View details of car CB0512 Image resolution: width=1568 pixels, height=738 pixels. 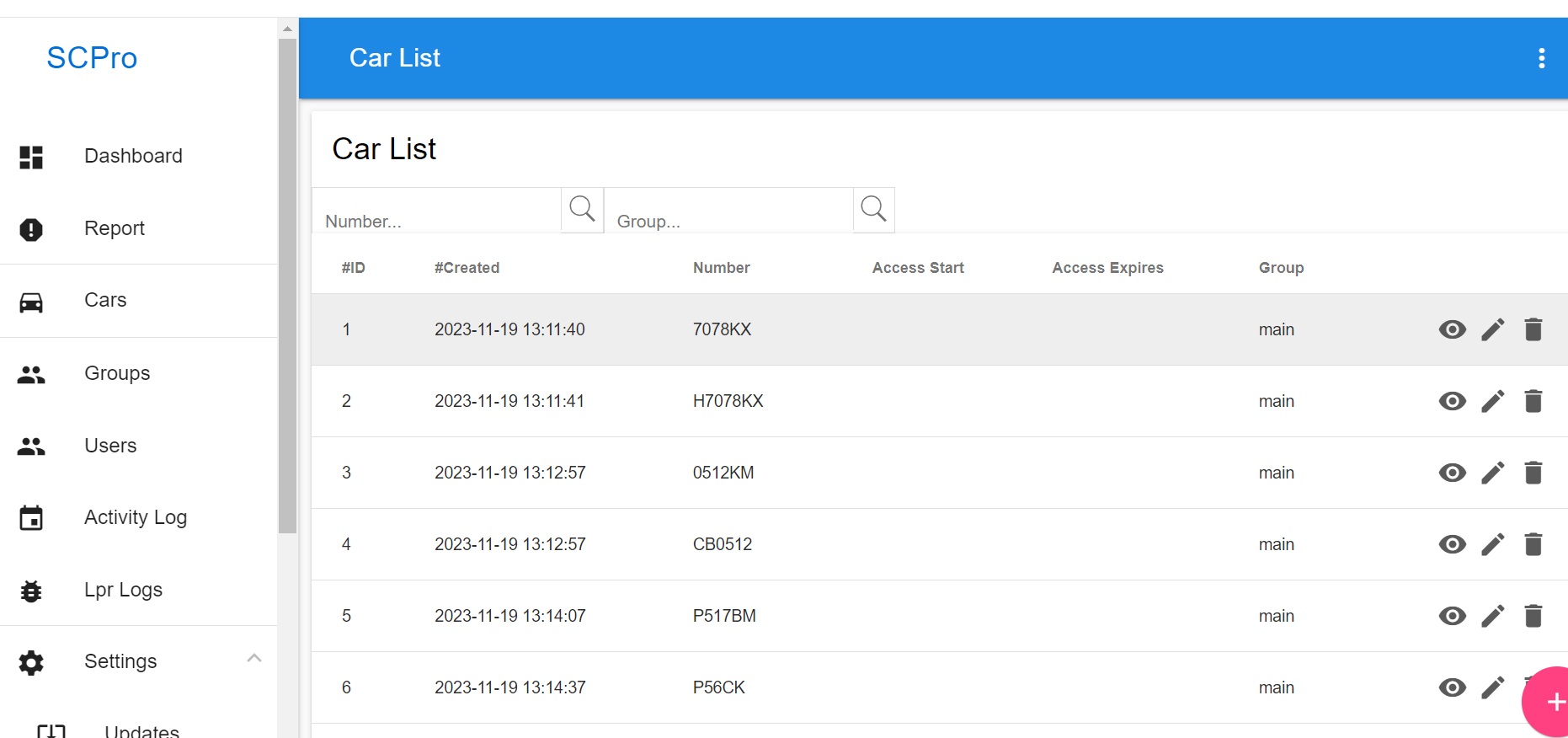pos(1452,544)
